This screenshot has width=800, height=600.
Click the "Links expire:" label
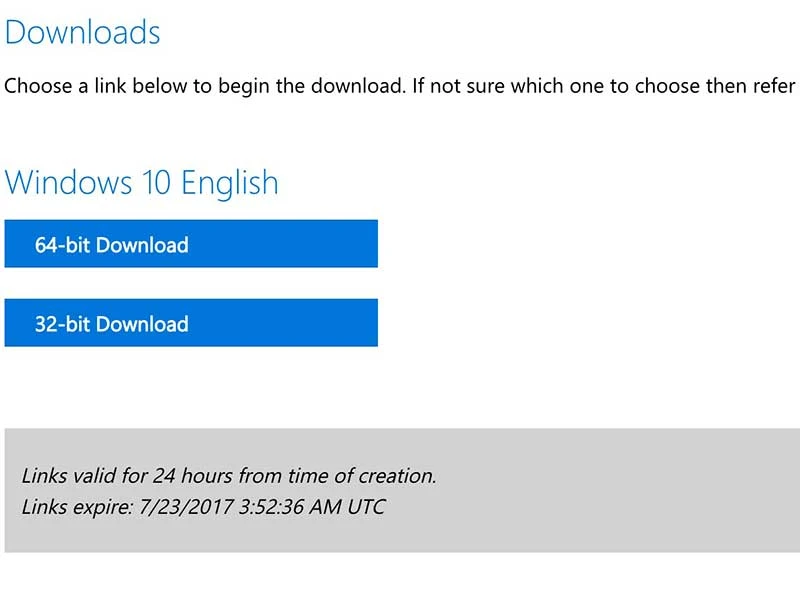[x=76, y=507]
